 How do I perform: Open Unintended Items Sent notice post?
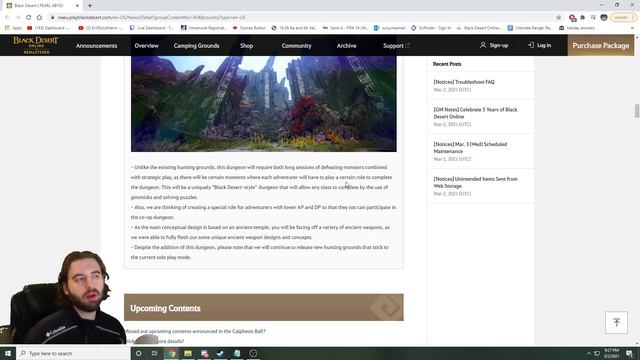click(476, 182)
